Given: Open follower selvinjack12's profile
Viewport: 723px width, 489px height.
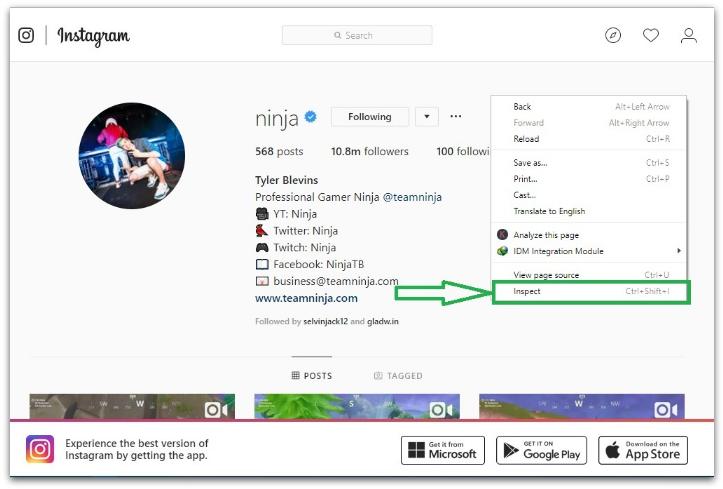Looking at the screenshot, I should coord(326,321).
